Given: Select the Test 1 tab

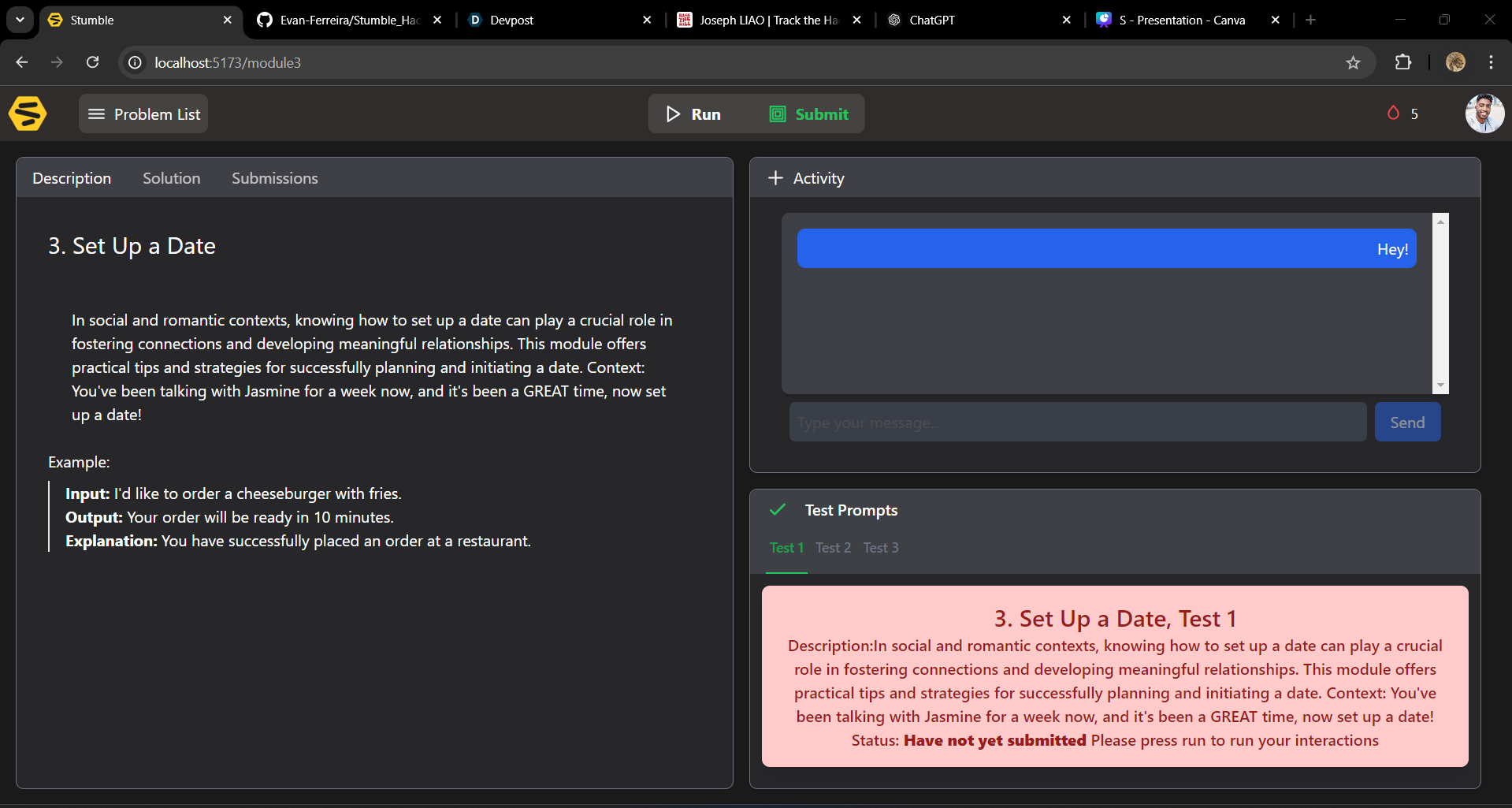Looking at the screenshot, I should 786,547.
